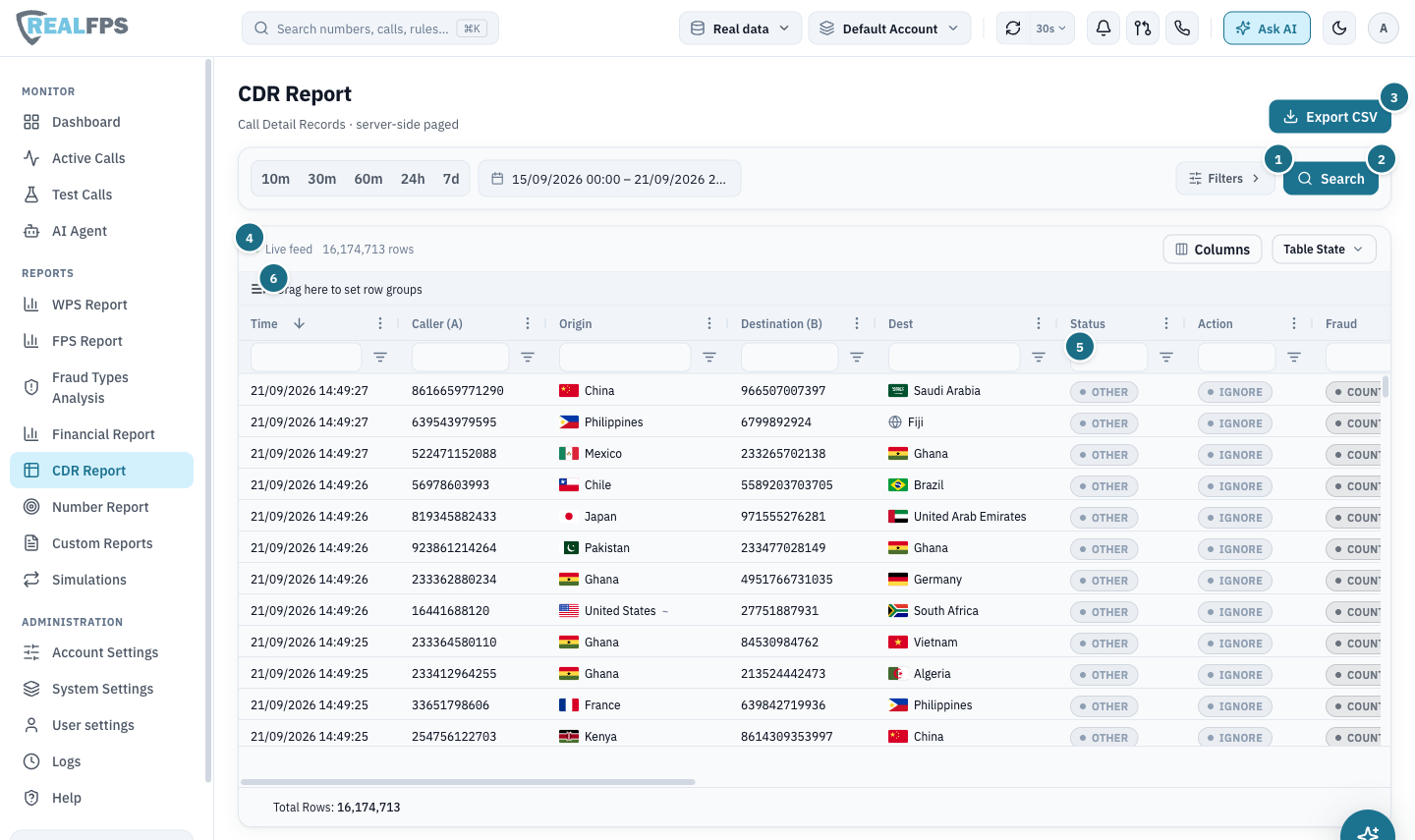This screenshot has height=840, width=1415.
Task: Open Time column filter icon
Action: (380, 357)
